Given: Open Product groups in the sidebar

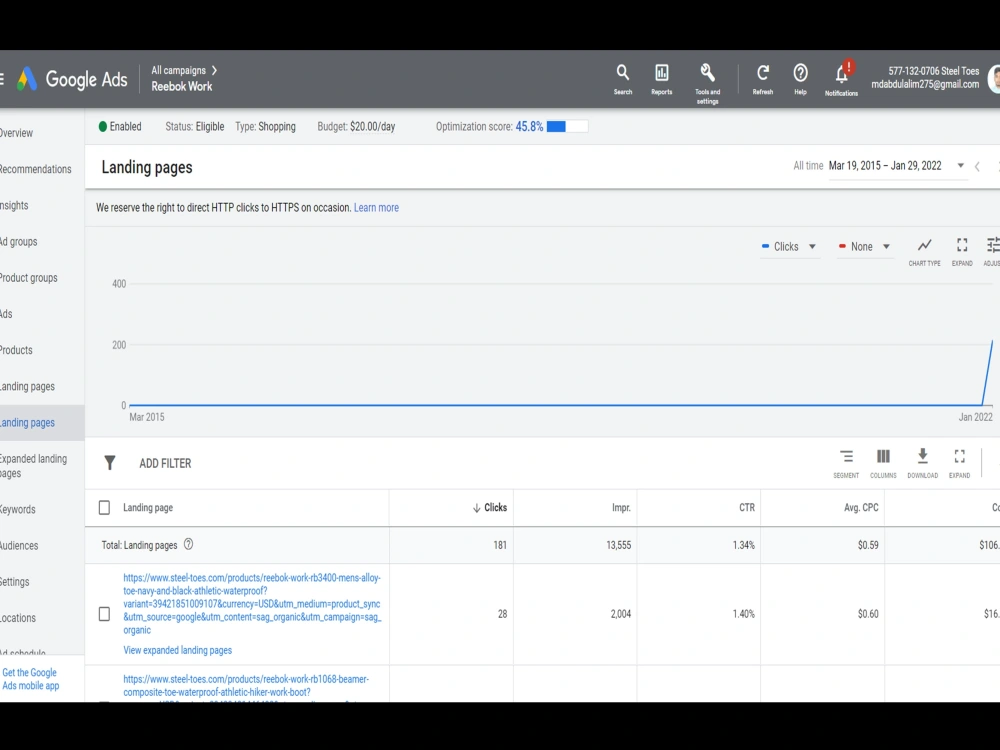Looking at the screenshot, I should [x=29, y=278].
